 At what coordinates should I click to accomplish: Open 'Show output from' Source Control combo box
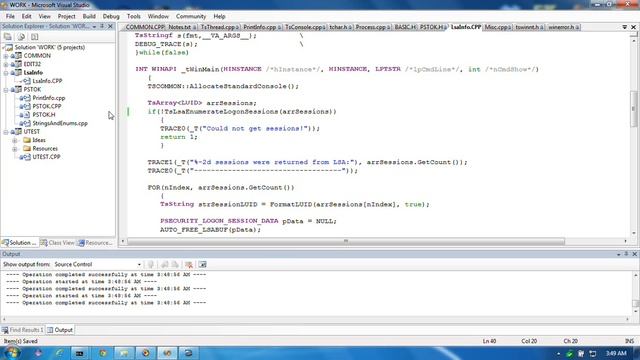(97, 264)
